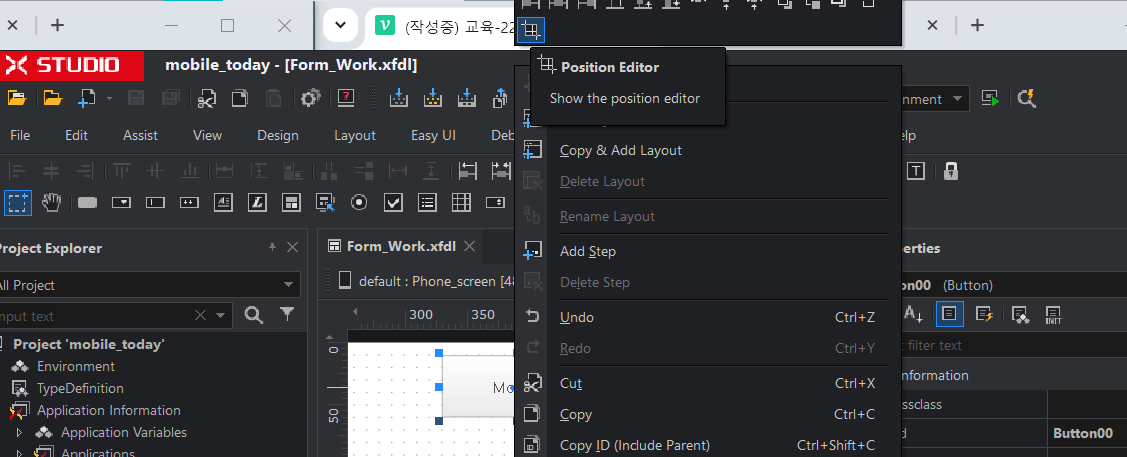1127x457 pixels.
Task: Select the Div component tool
Action: click(x=291, y=203)
